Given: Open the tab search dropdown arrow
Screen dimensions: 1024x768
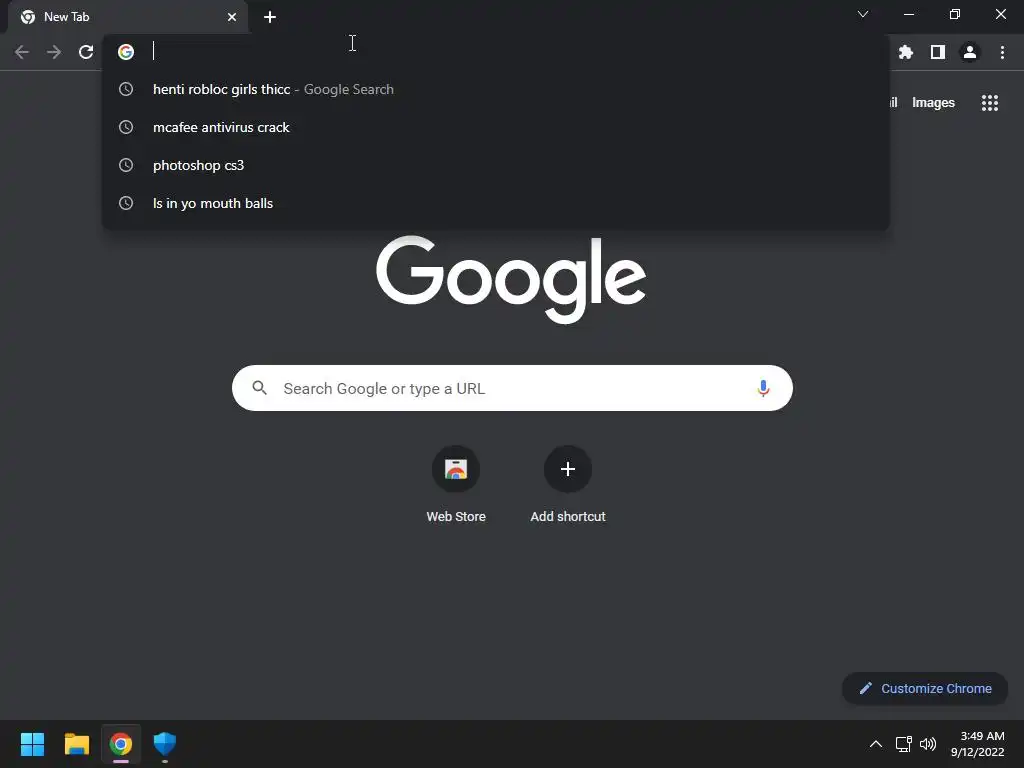Looking at the screenshot, I should tap(863, 14).
